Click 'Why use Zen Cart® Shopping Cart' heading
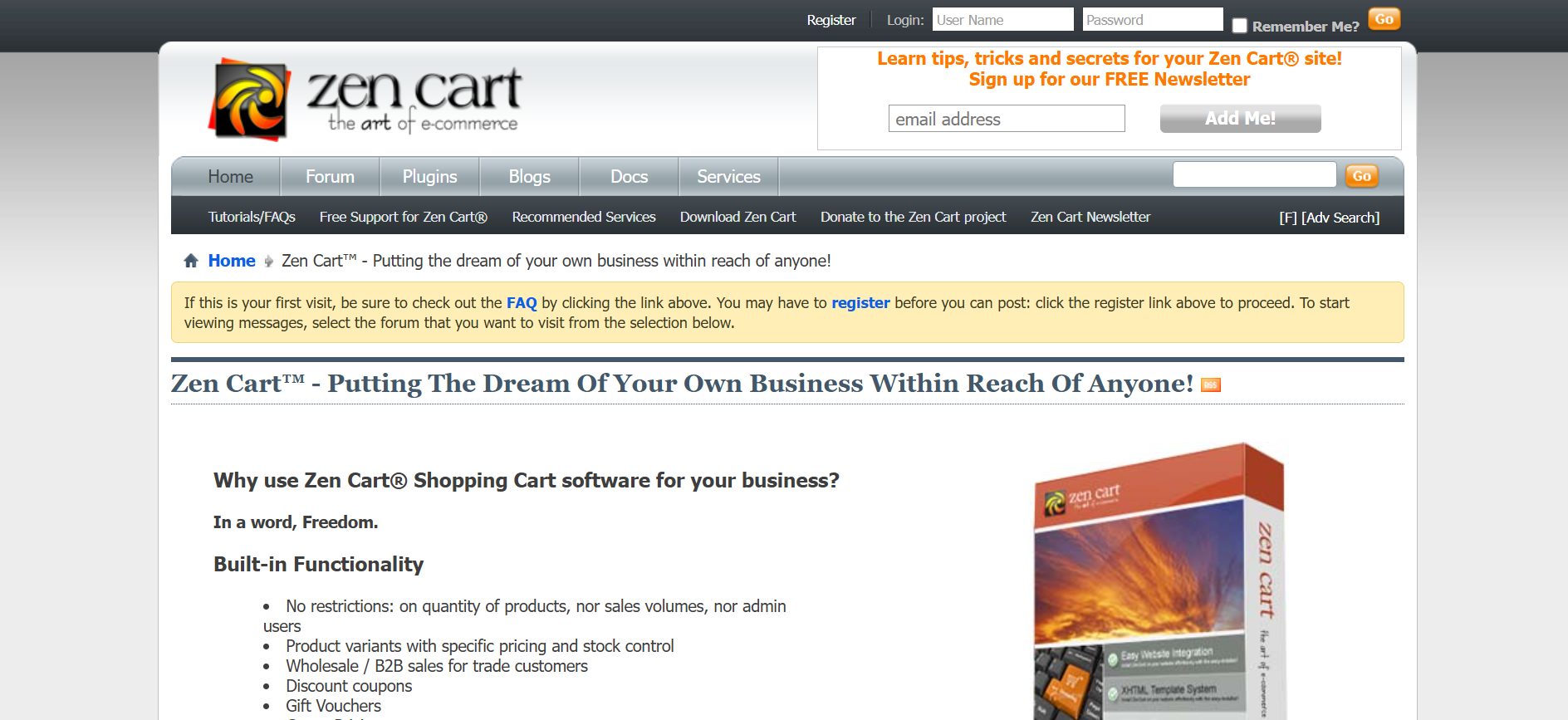This screenshot has width=1568, height=720. (x=527, y=481)
